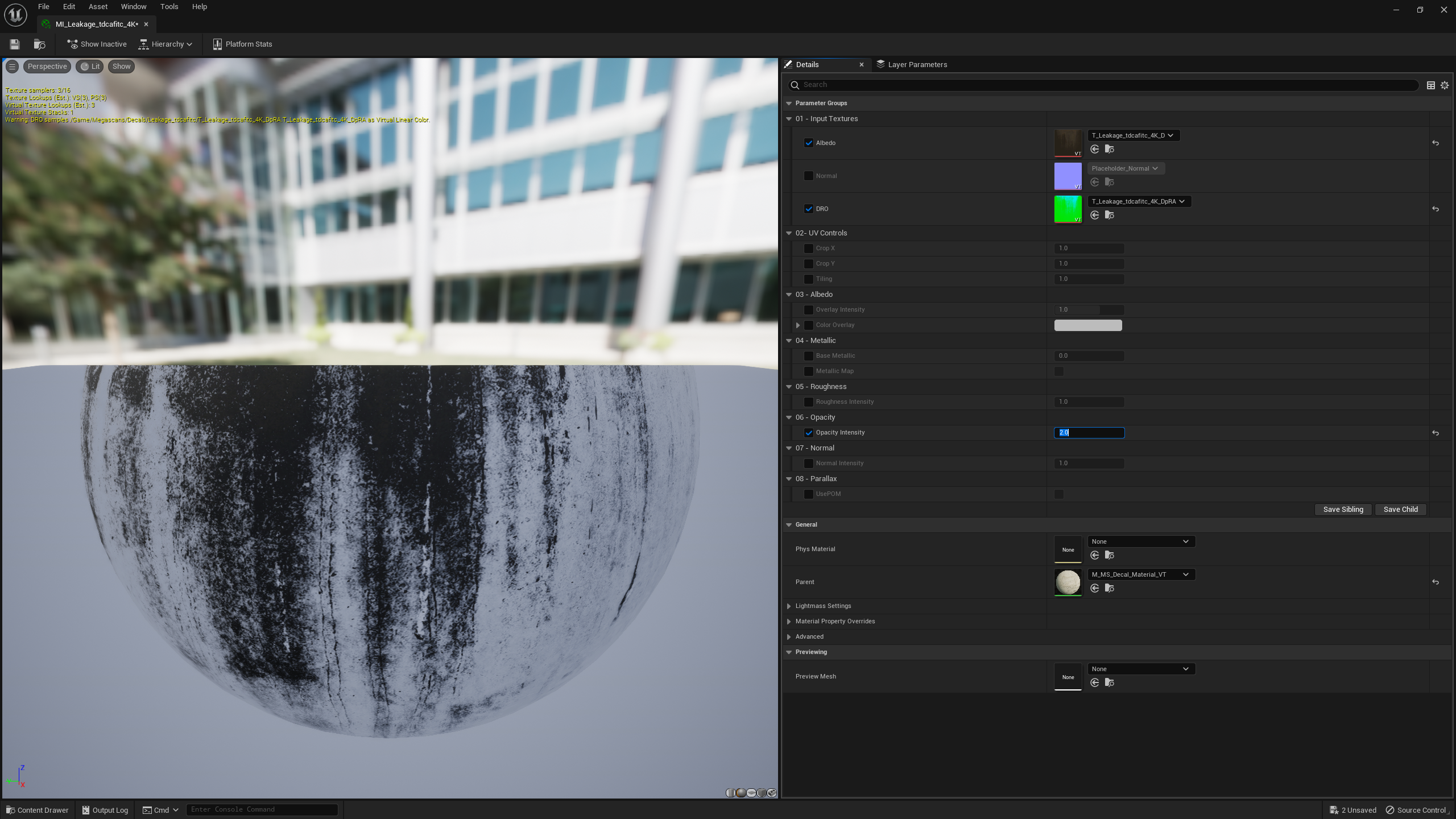Reset Opacity Intensity to default arrow
Viewport: 1456px width, 819px height.
[1435, 433]
